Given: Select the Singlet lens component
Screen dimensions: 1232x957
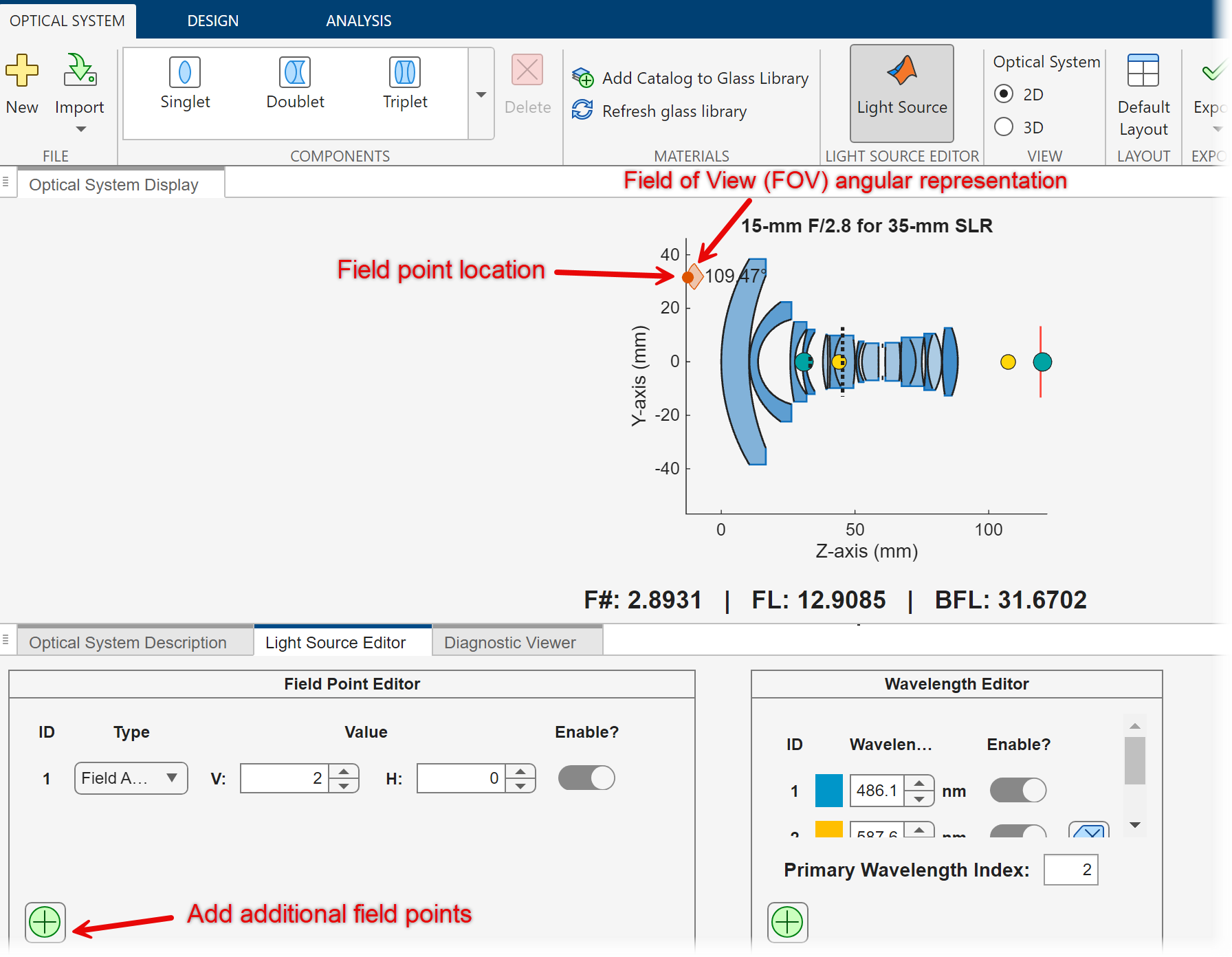Looking at the screenshot, I should coord(184,84).
